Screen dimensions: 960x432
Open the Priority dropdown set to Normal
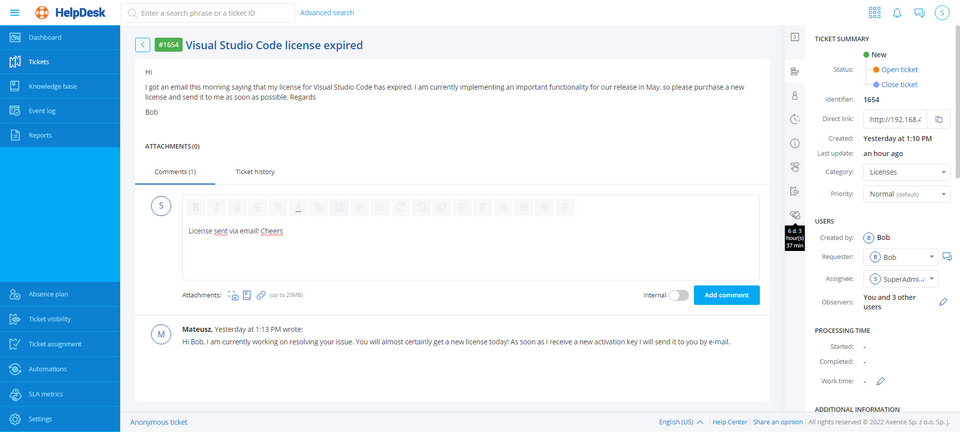coord(906,193)
